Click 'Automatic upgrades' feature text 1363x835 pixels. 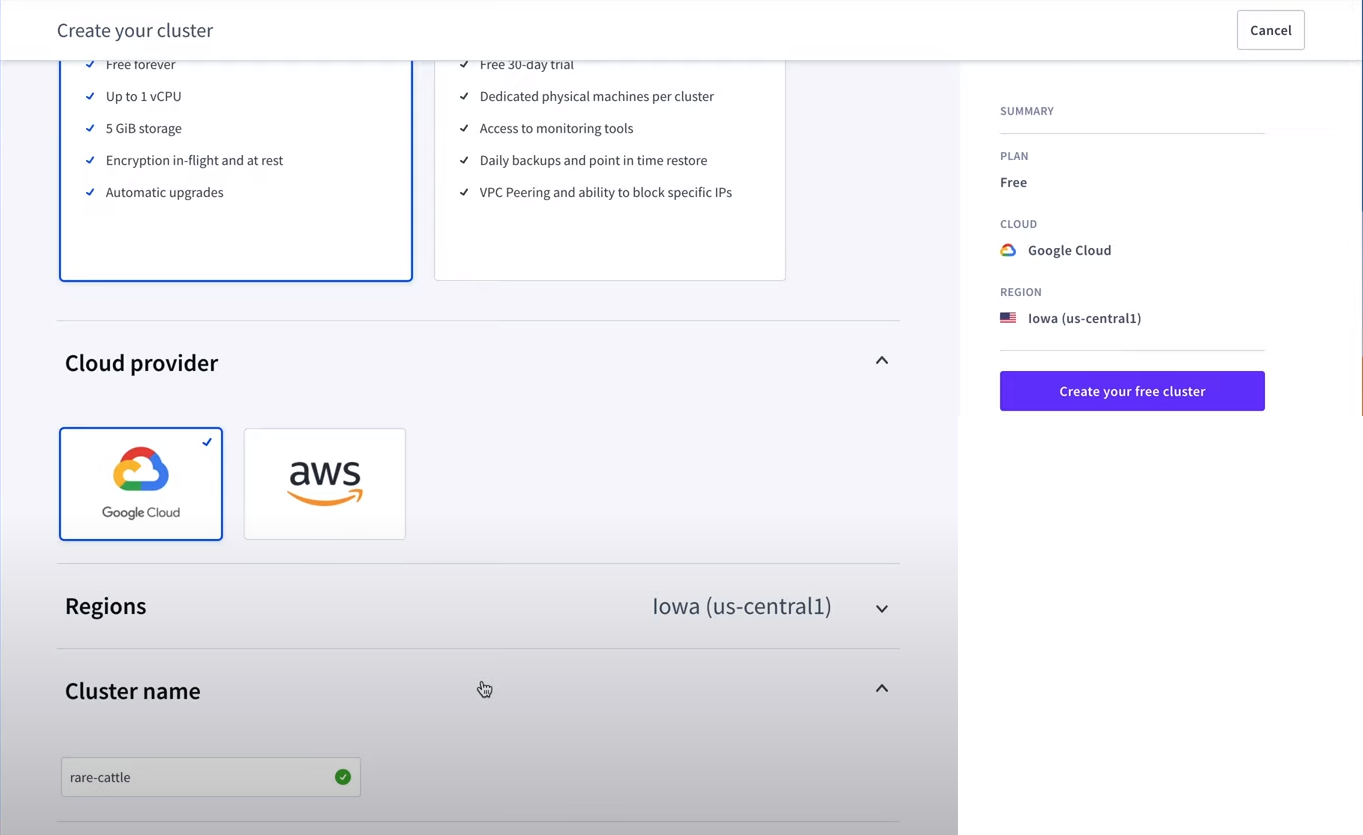(165, 192)
